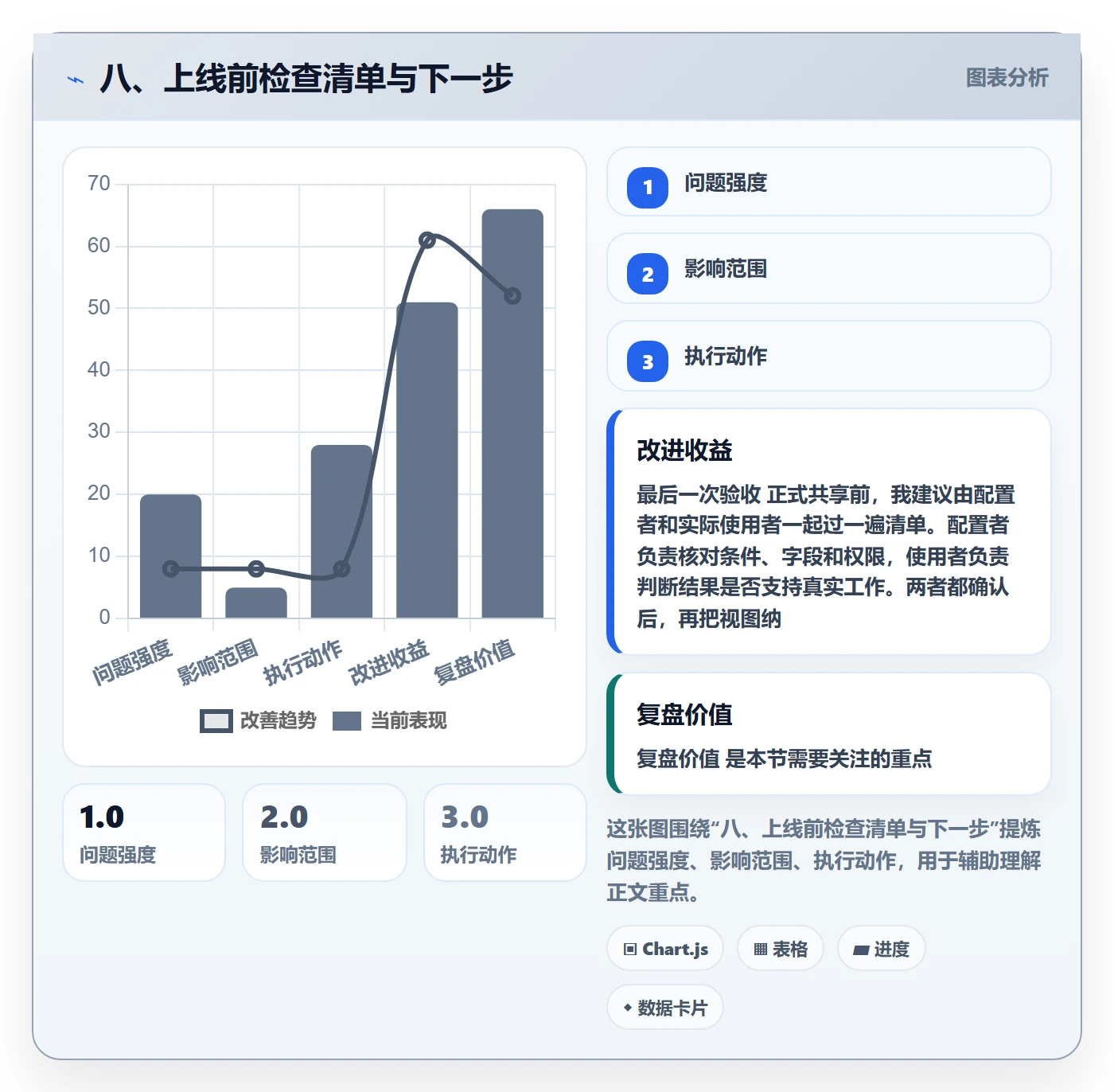
Task: Click the 复盘价值 card heading
Action: point(684,715)
